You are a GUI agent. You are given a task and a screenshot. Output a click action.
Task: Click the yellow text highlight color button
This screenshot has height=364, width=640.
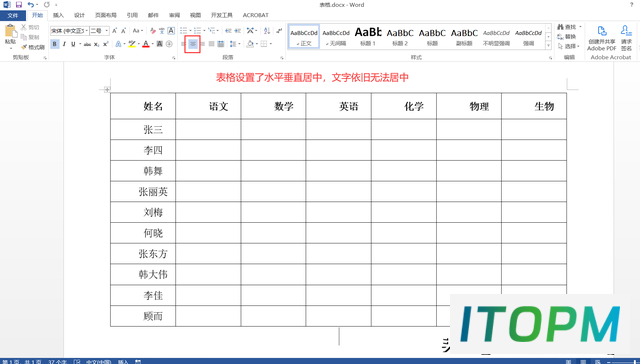(x=131, y=44)
